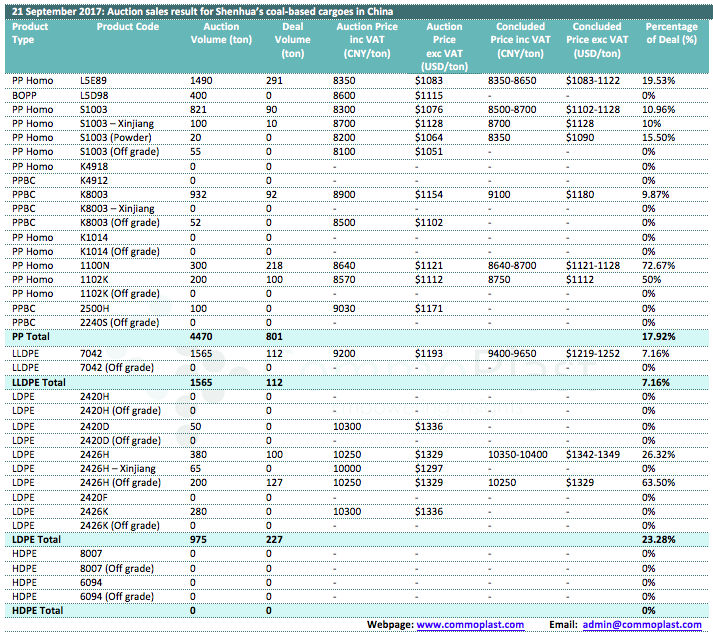Click the admin@commoplast.com email link

coord(642,624)
